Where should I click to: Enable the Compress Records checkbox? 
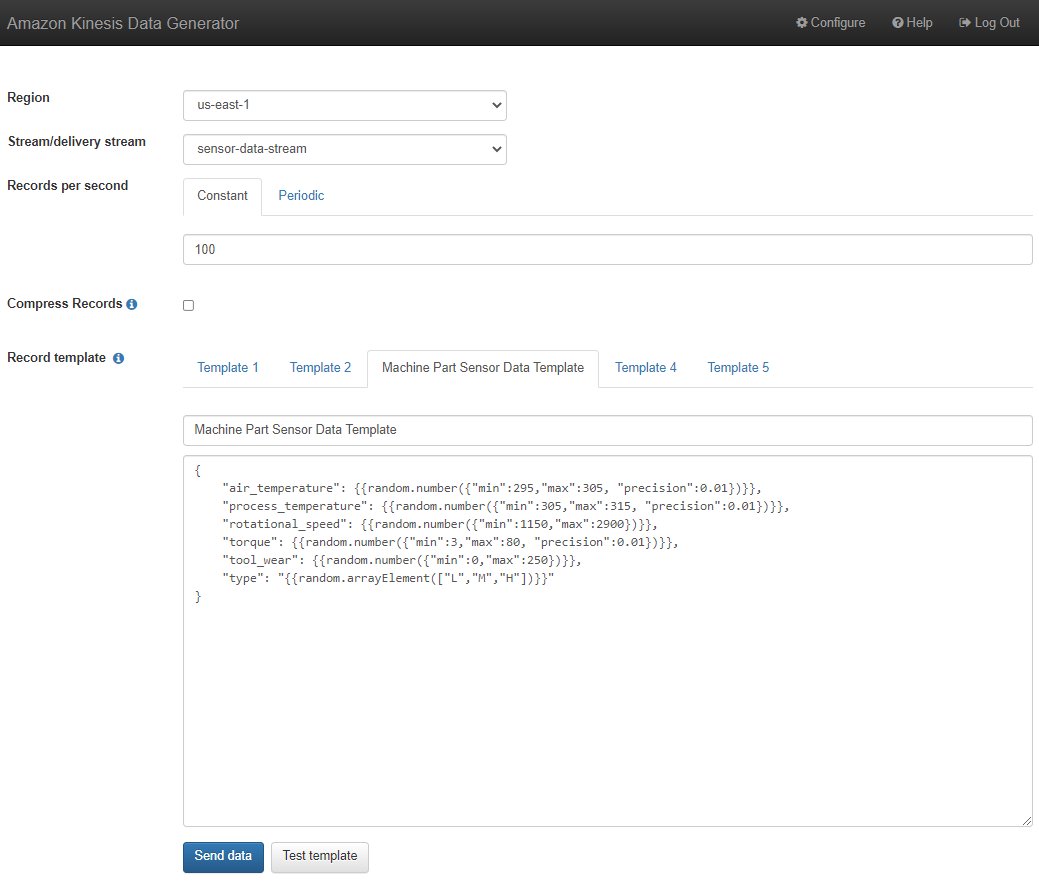click(x=189, y=305)
